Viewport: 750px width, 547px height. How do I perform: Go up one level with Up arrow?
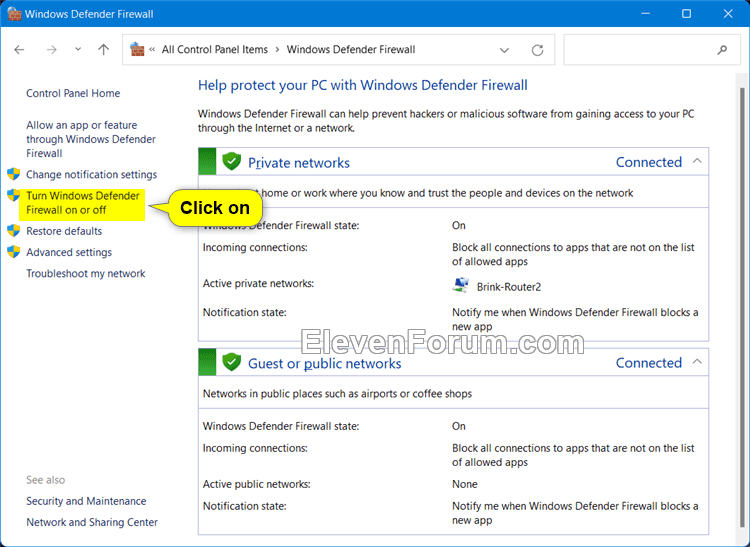point(103,50)
